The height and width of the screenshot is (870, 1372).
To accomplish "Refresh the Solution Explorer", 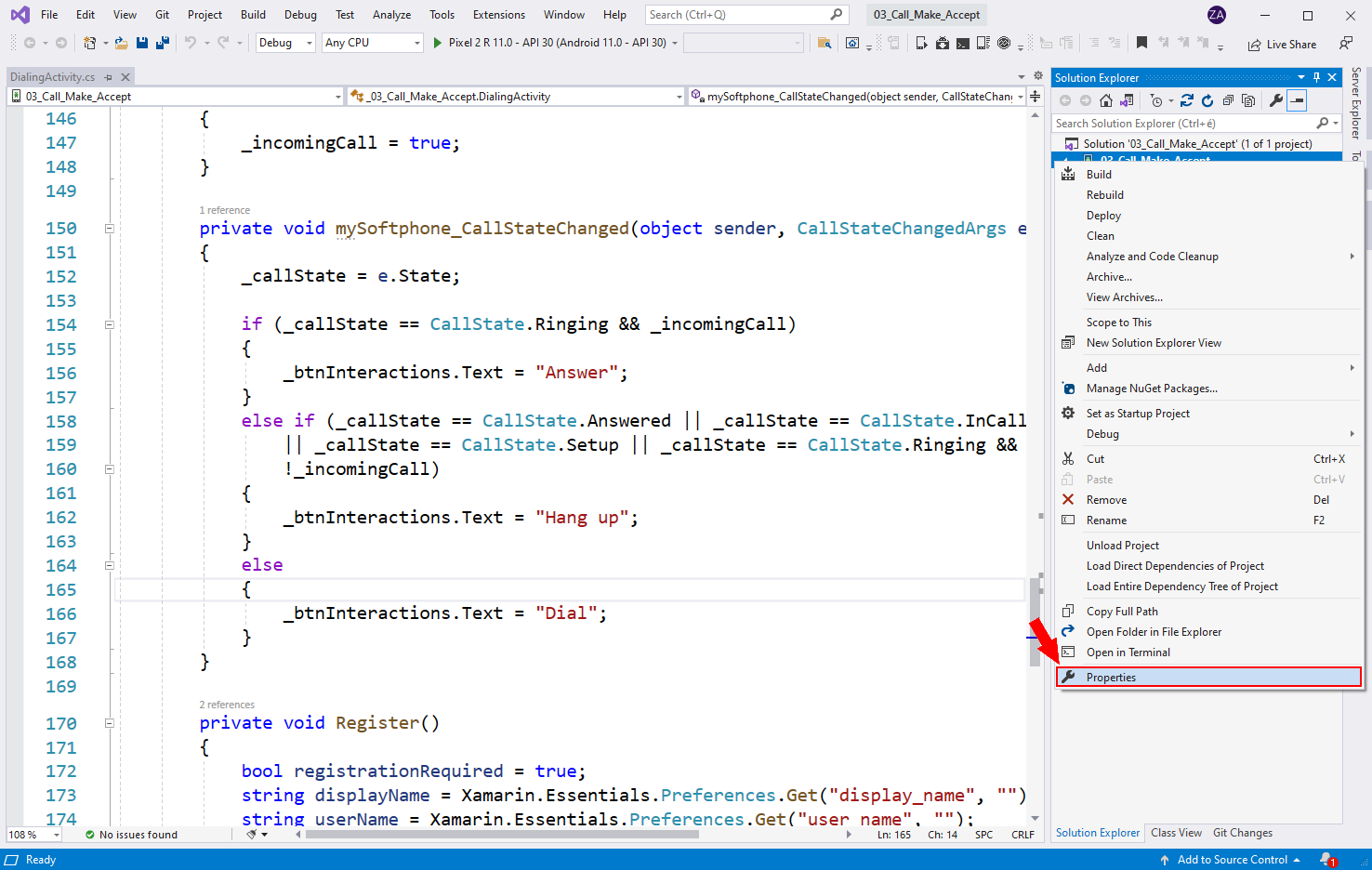I will pos(1207,100).
